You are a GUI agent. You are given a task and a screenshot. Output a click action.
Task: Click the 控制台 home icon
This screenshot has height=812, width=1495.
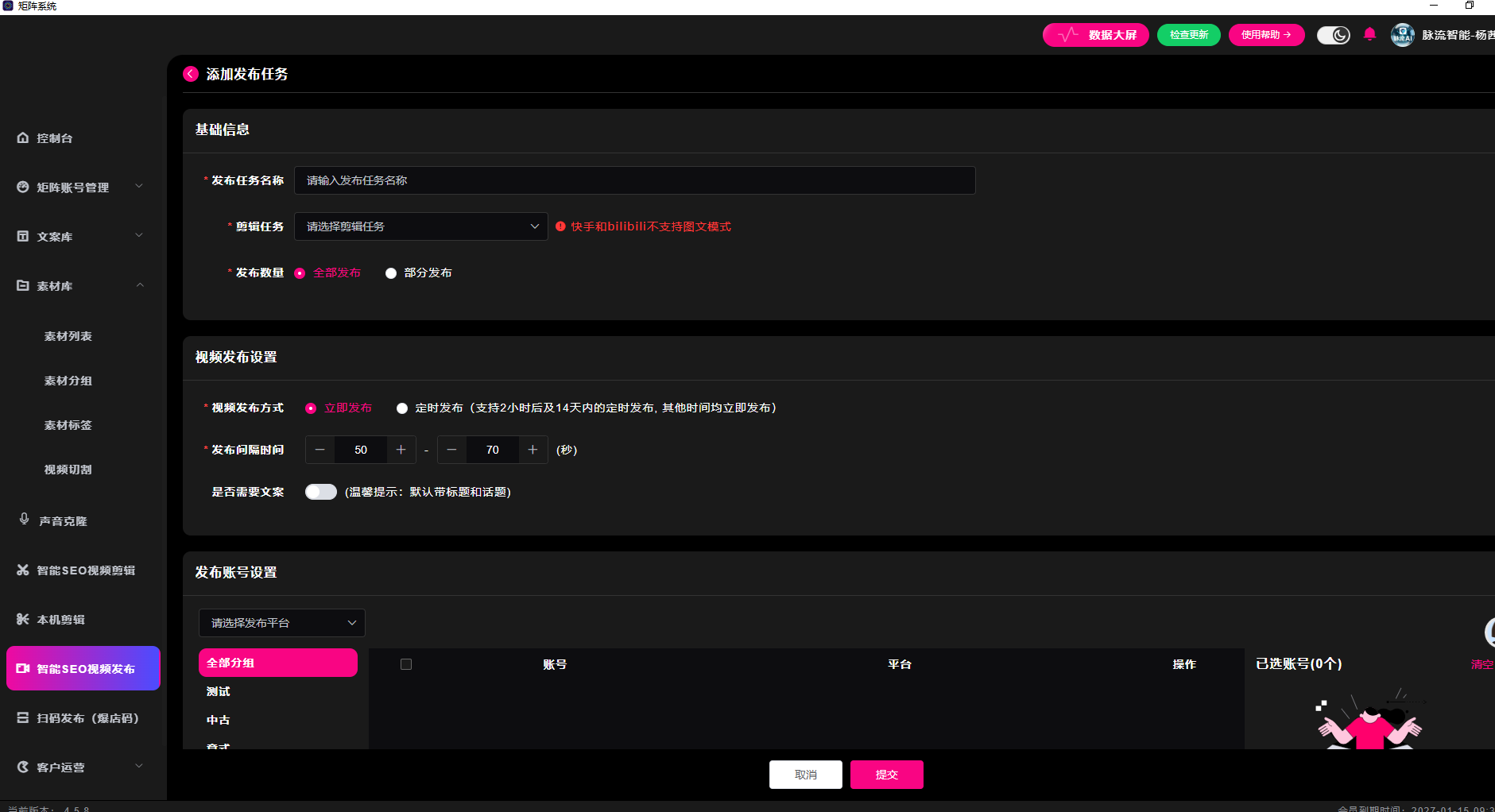pos(23,137)
